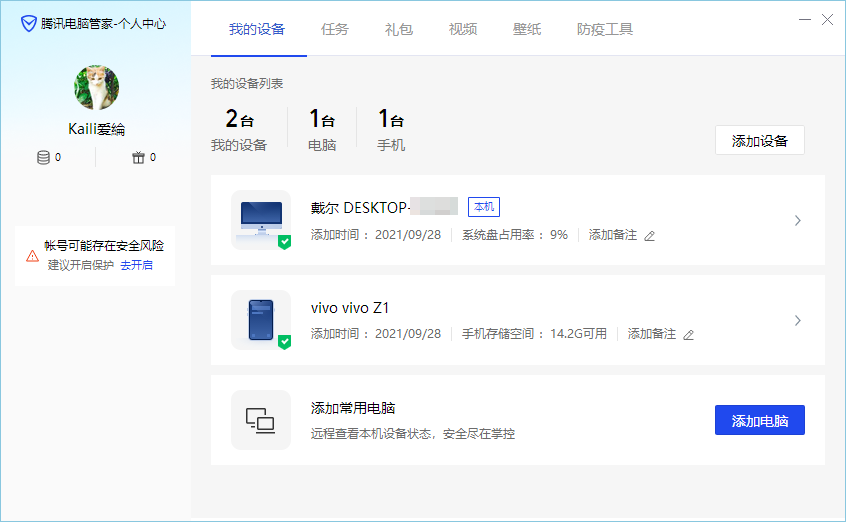Viewport: 846px width, 522px height.
Task: Click 添加备注 on the vivo Z1 row
Action: pos(652,334)
